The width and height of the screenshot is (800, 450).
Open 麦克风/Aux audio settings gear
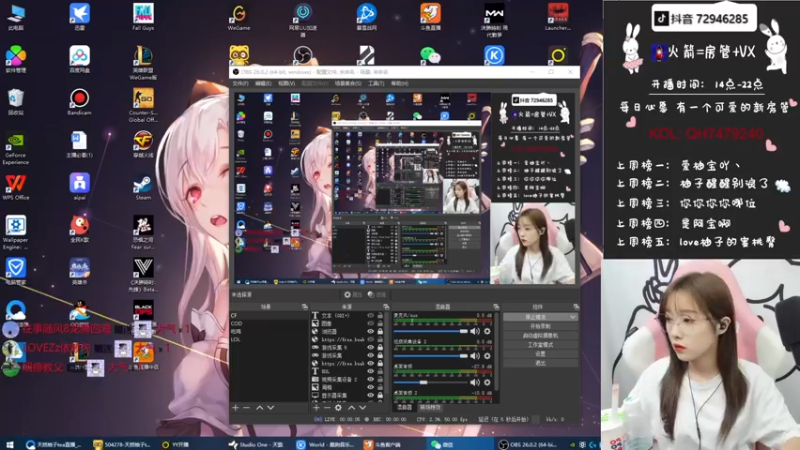tap(487, 332)
